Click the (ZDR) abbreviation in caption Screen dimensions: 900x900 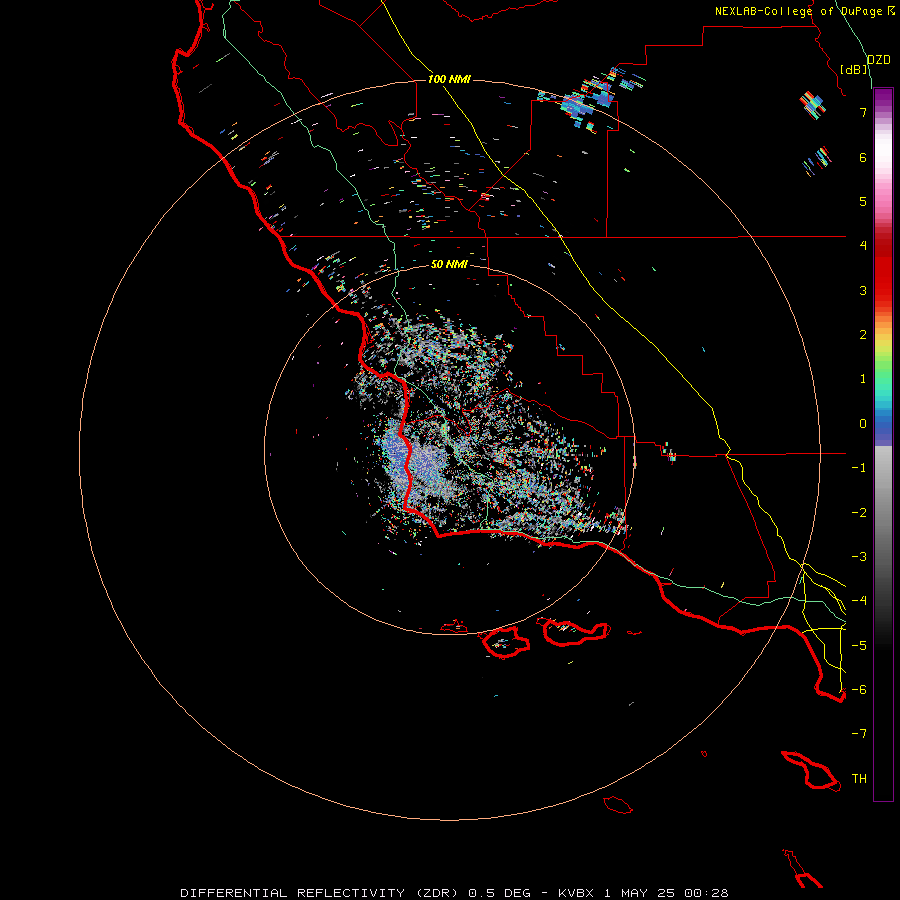click(437, 893)
